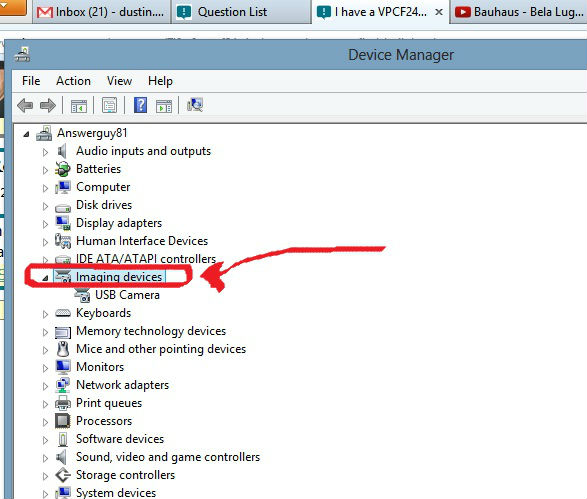This screenshot has width=587, height=499.
Task: Click the Memory technology devices icon
Action: [x=63, y=332]
